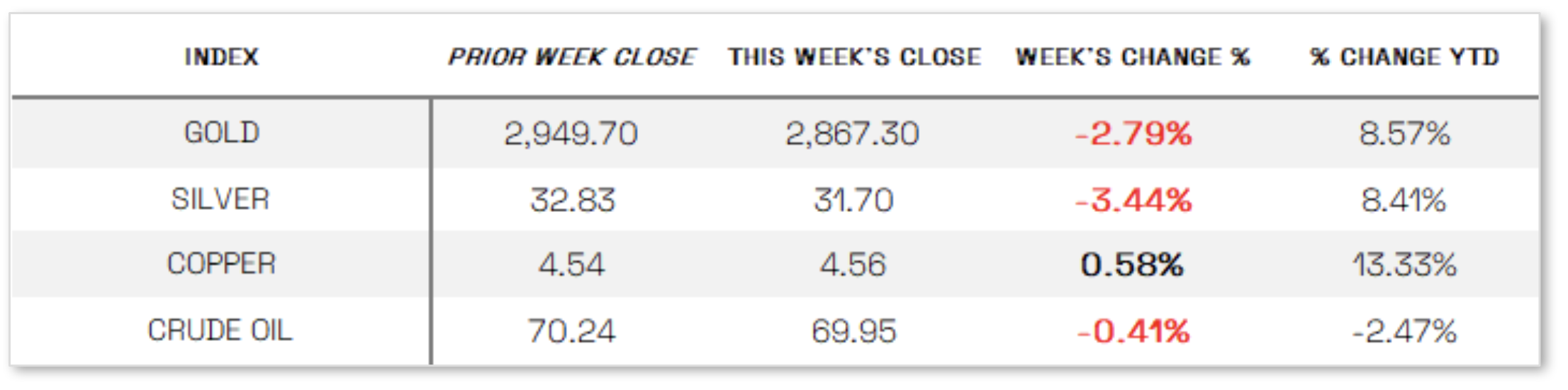Select the GOLD row label
Screen dimensions: 1568x390
point(222,133)
